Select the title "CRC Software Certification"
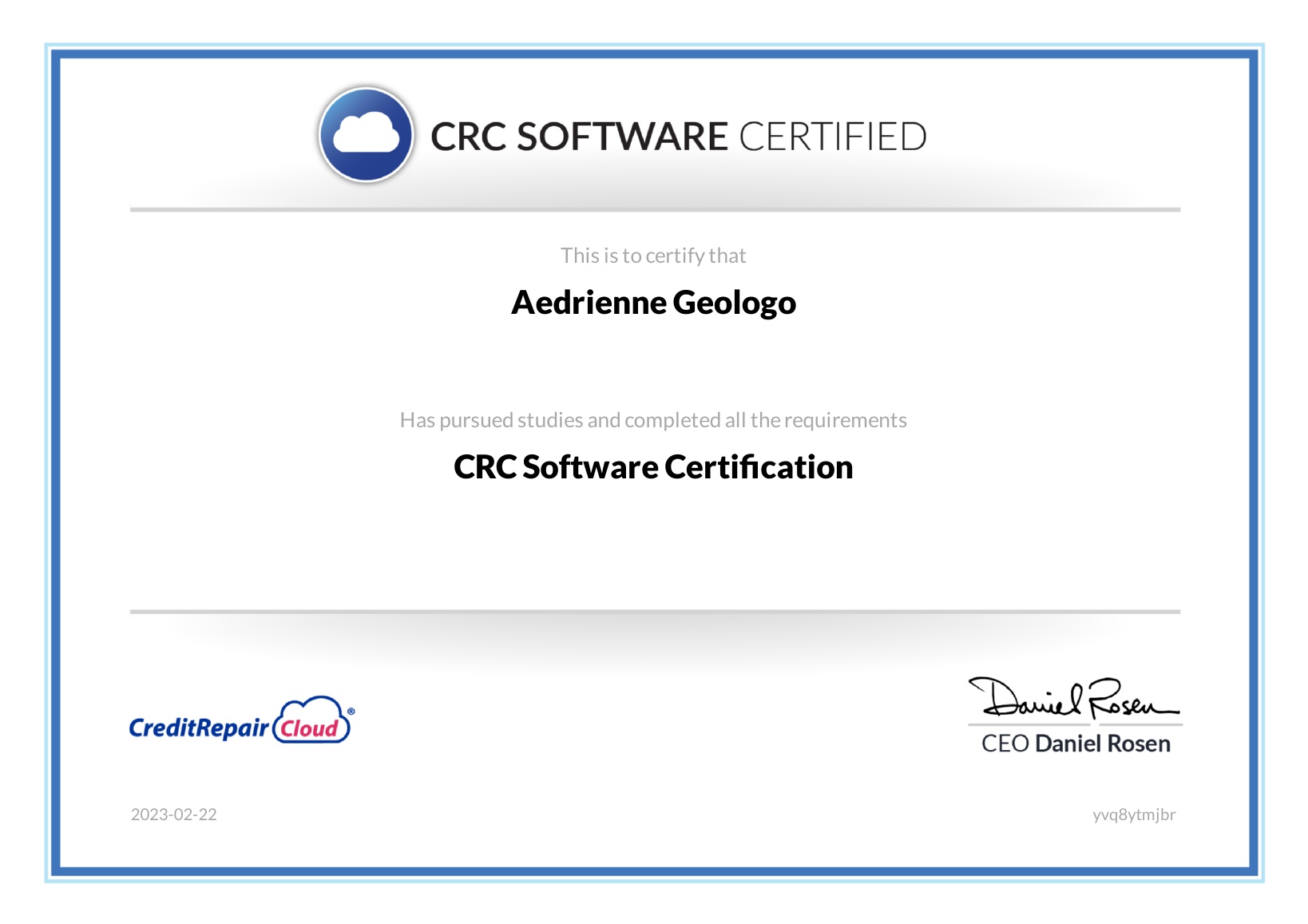Image resolution: width=1308 pixels, height=924 pixels. pos(653,467)
